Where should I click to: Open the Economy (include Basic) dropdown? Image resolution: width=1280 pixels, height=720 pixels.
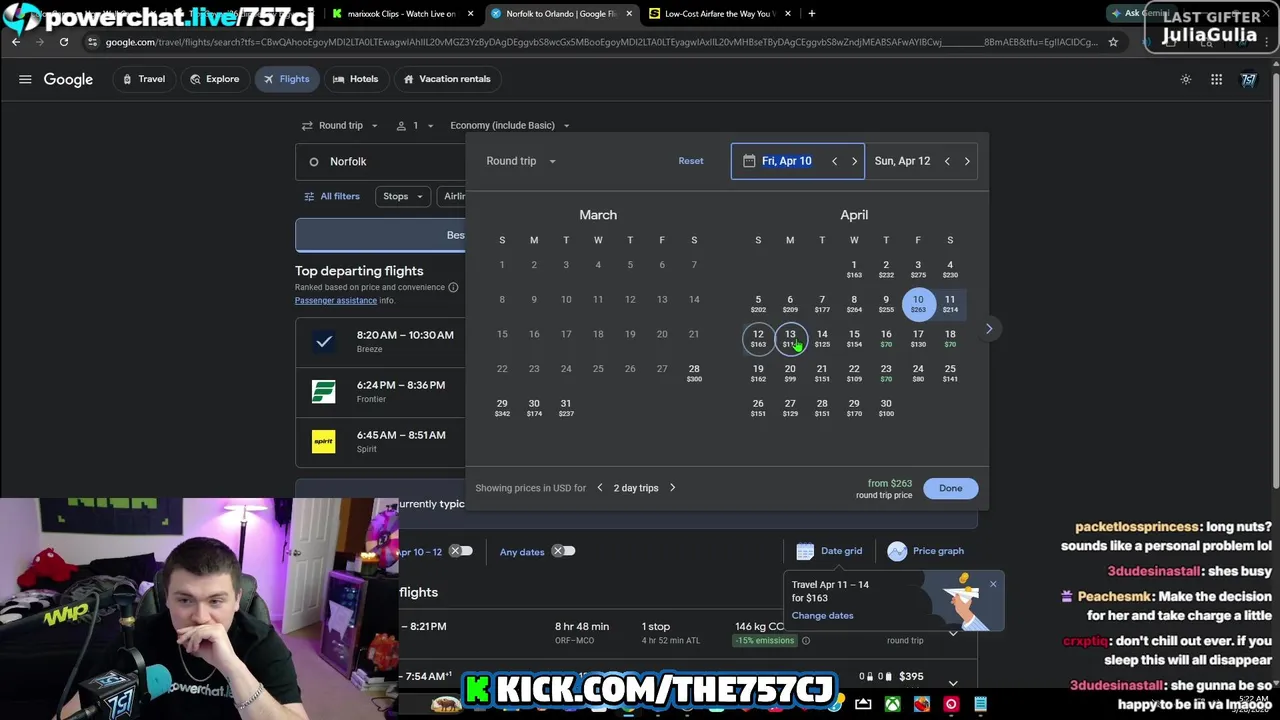[509, 126]
